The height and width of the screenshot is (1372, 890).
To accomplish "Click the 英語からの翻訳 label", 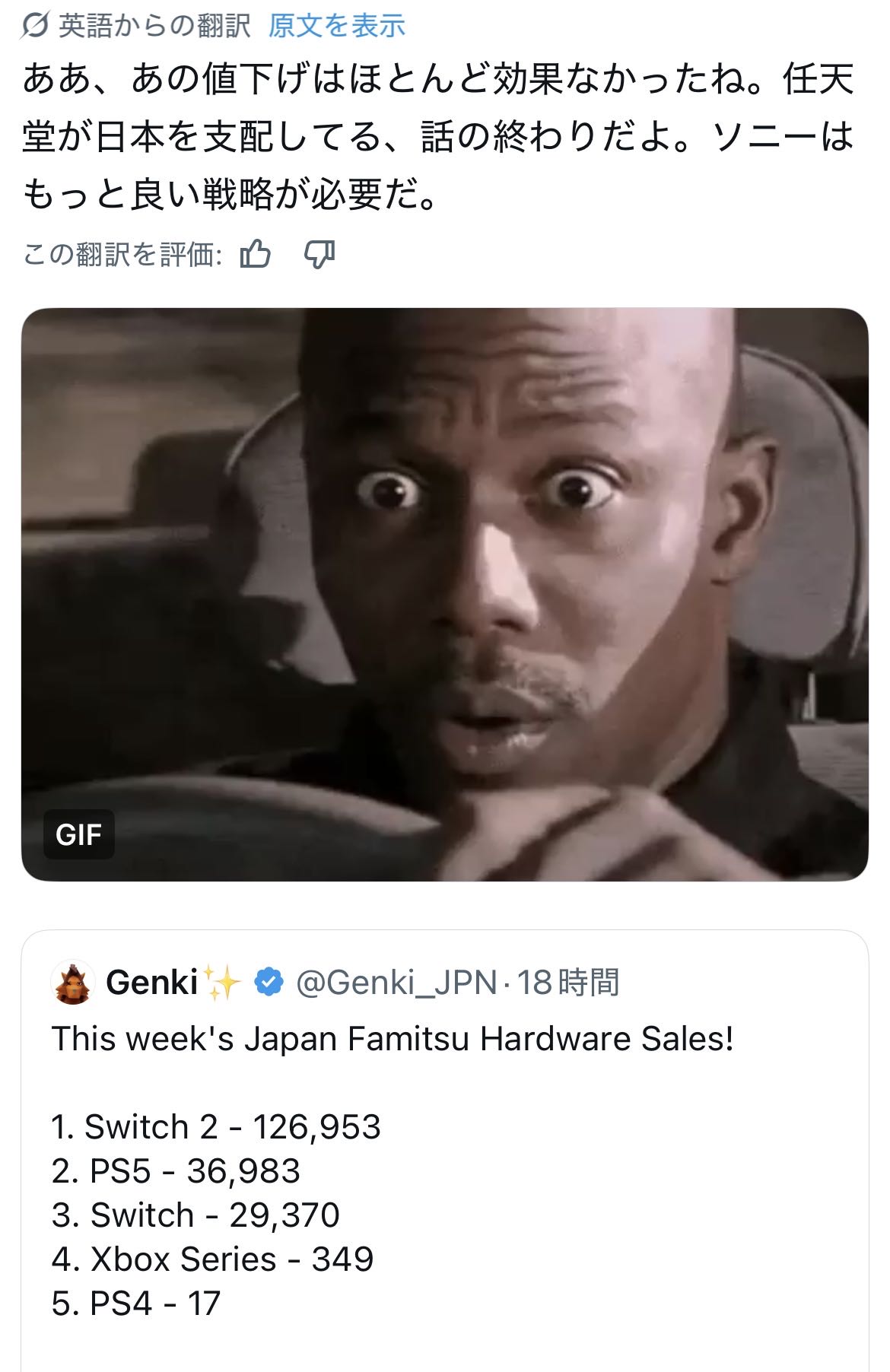I will 154,27.
